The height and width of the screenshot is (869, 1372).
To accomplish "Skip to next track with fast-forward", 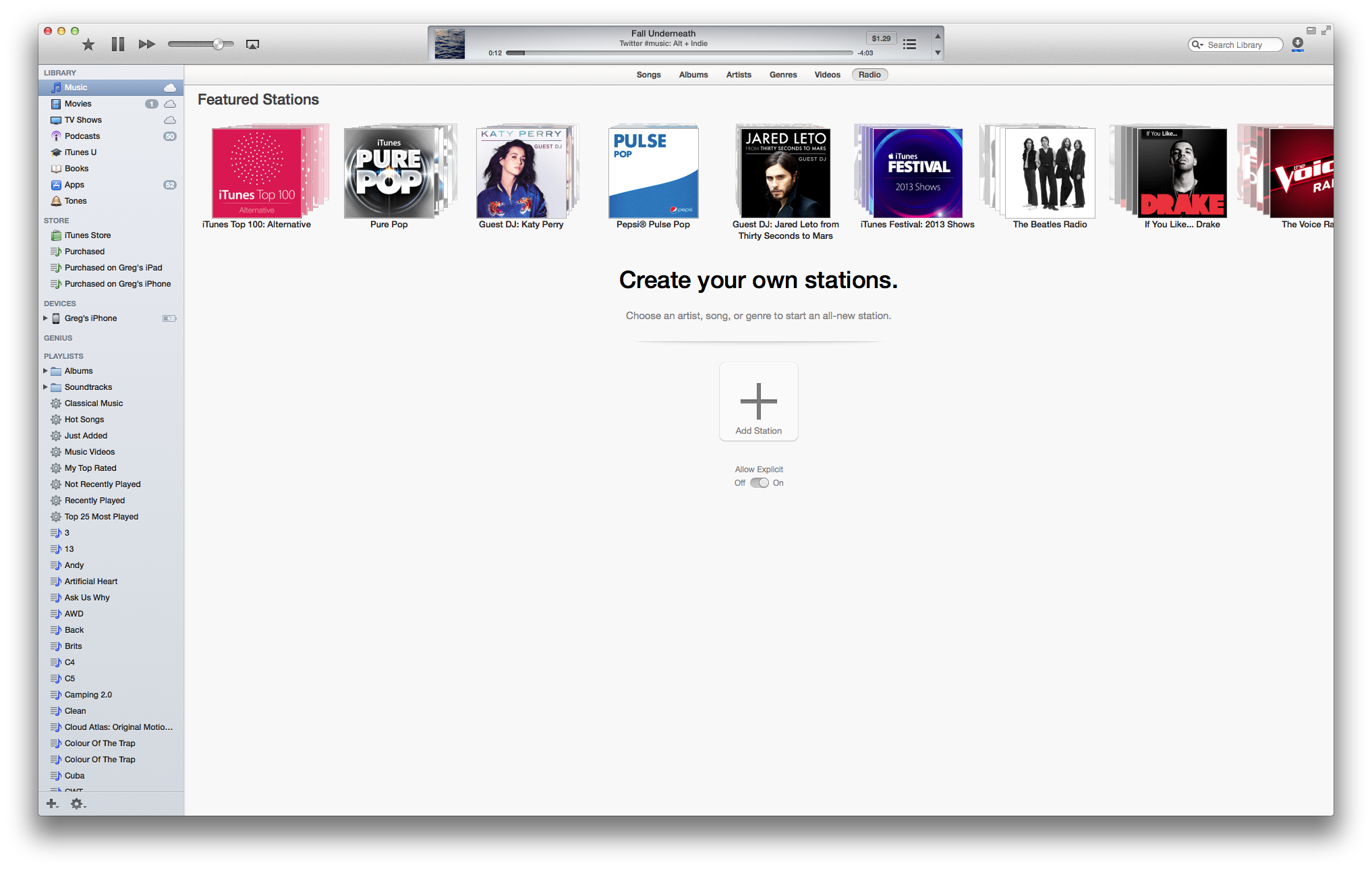I will pos(147,45).
